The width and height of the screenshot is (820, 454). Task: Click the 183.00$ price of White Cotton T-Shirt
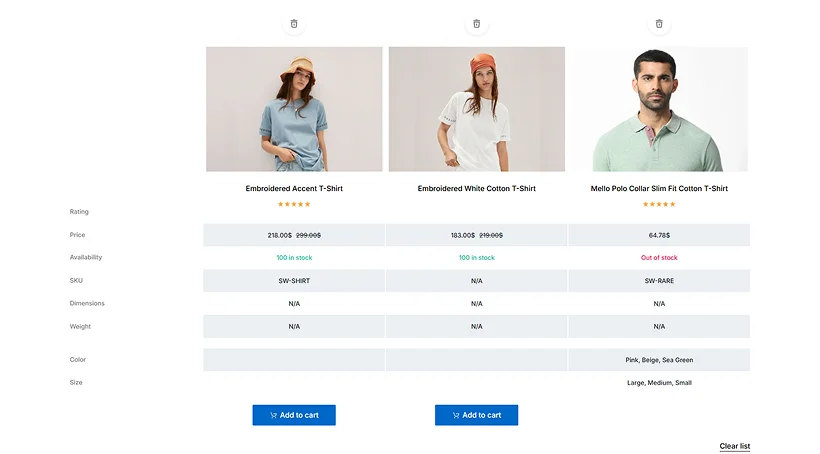tap(462, 235)
